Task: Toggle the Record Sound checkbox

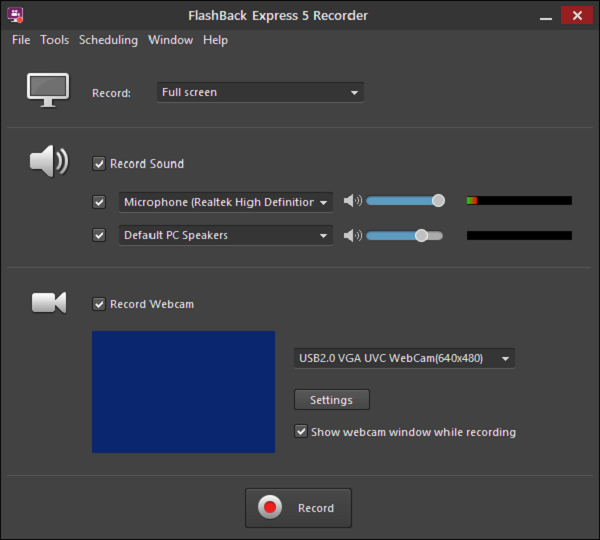Action: point(99,164)
